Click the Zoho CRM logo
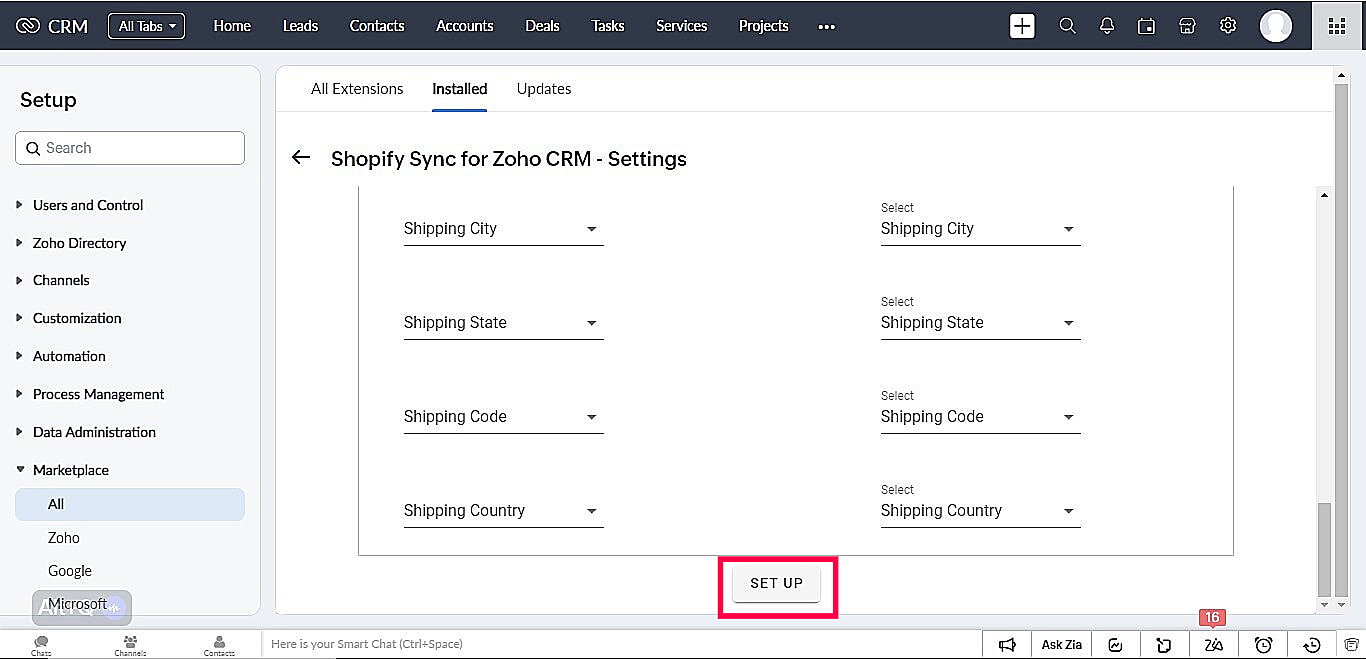Screen dimensions: 1366x659 pos(52,26)
